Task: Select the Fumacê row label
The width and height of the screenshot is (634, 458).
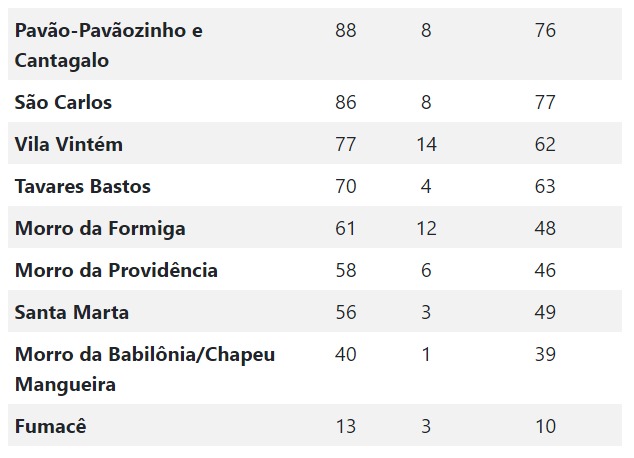Action: [x=51, y=426]
